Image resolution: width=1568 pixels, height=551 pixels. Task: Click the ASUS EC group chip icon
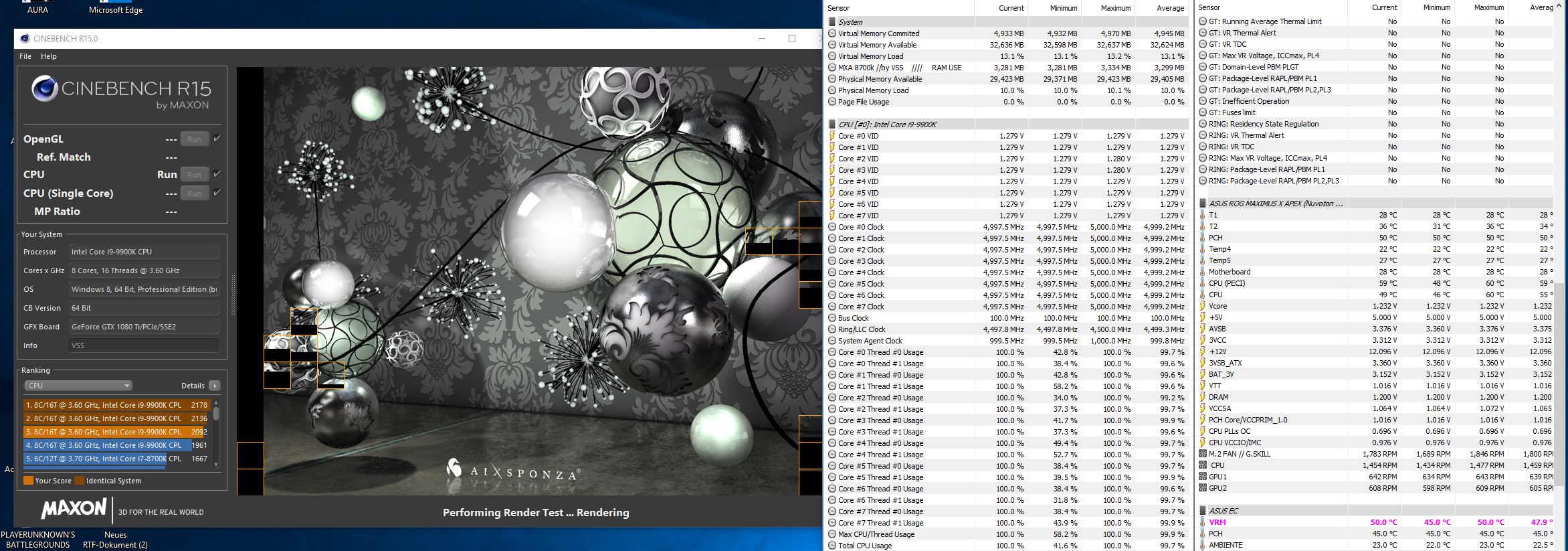pyautogui.click(x=1203, y=511)
